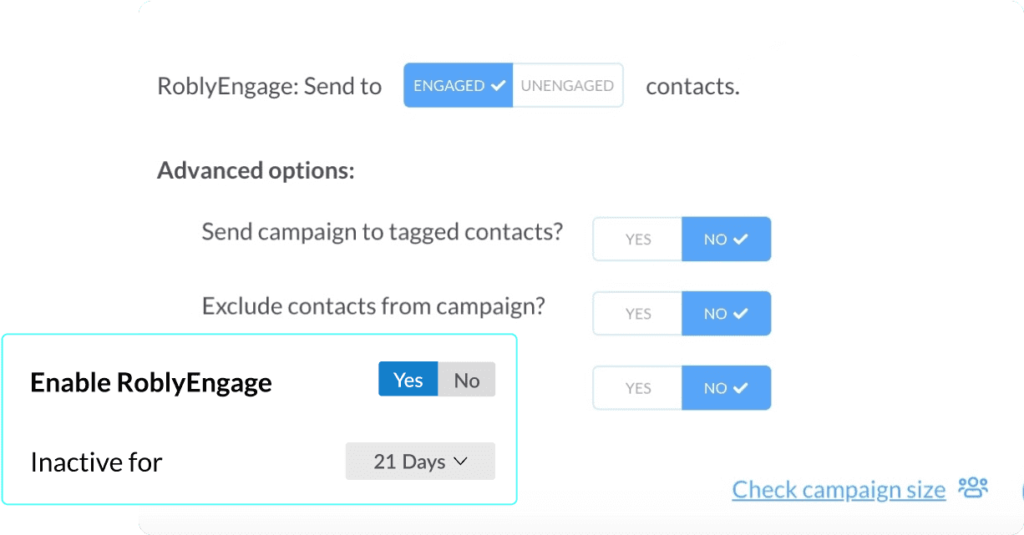Image resolution: width=1024 pixels, height=535 pixels.
Task: Click the Enable RoblyEngage label
Action: (151, 383)
